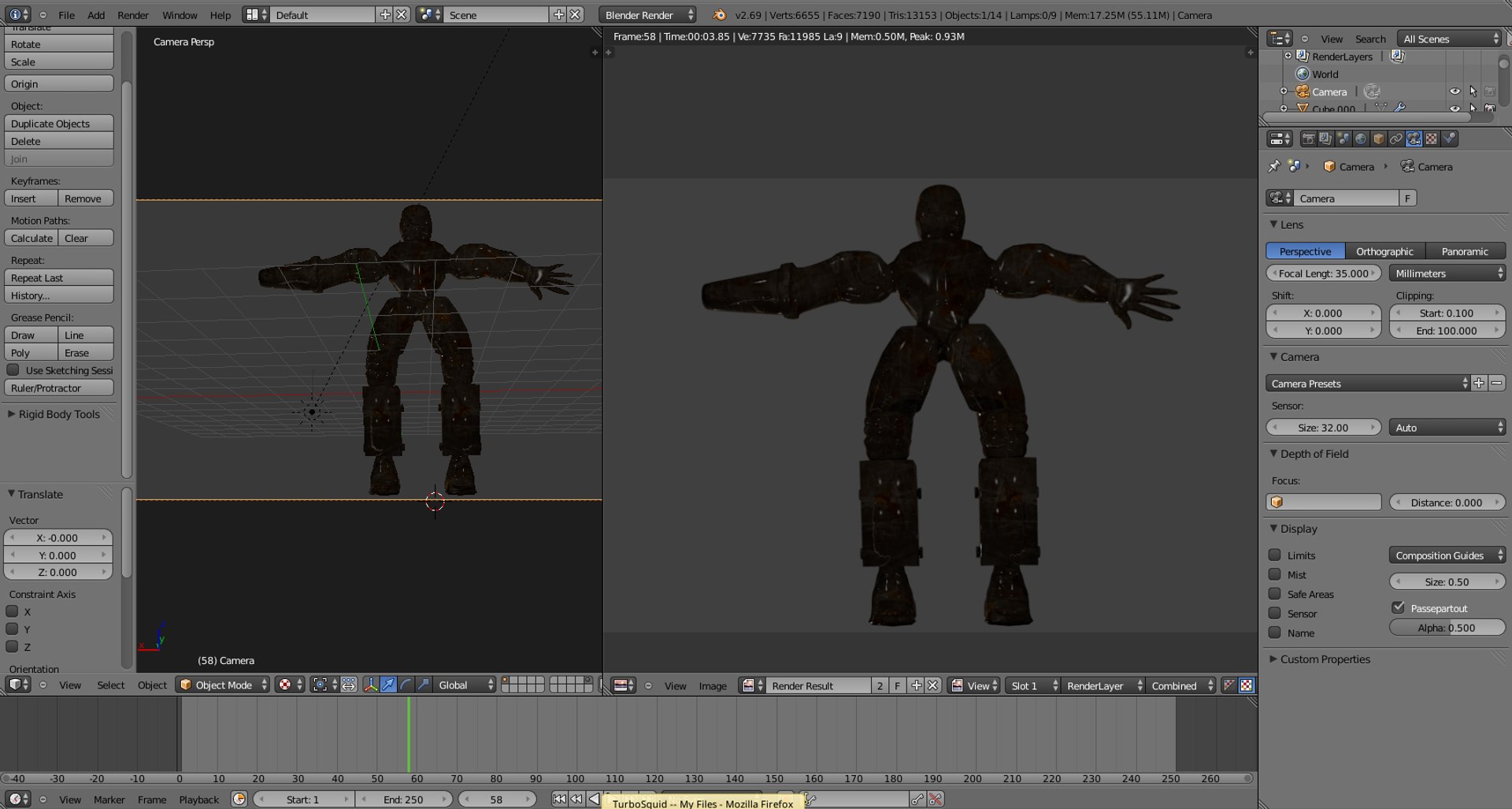Click the Duplicate Objects button

(59, 124)
